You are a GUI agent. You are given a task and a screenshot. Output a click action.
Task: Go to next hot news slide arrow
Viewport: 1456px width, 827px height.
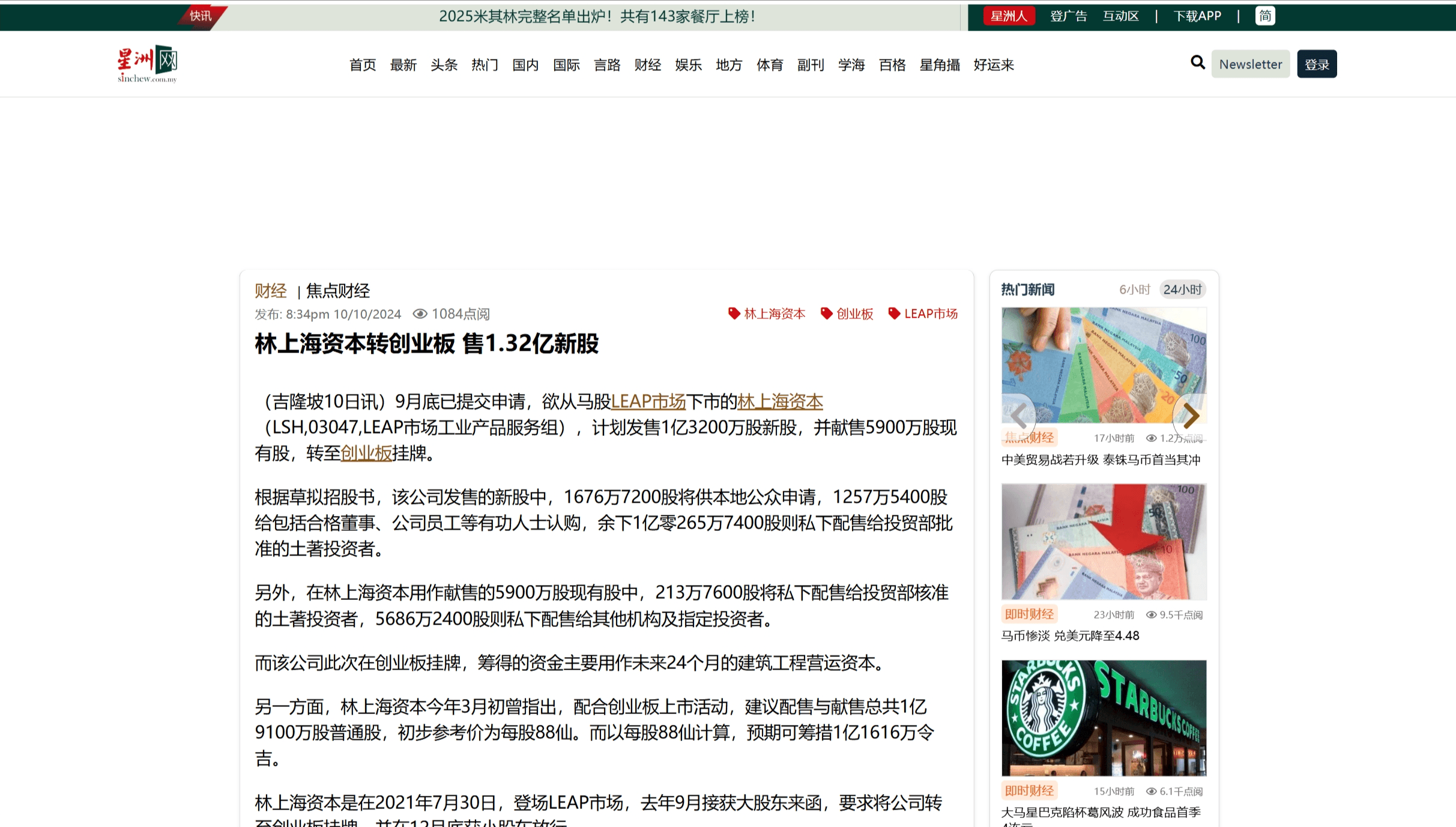[1191, 416]
